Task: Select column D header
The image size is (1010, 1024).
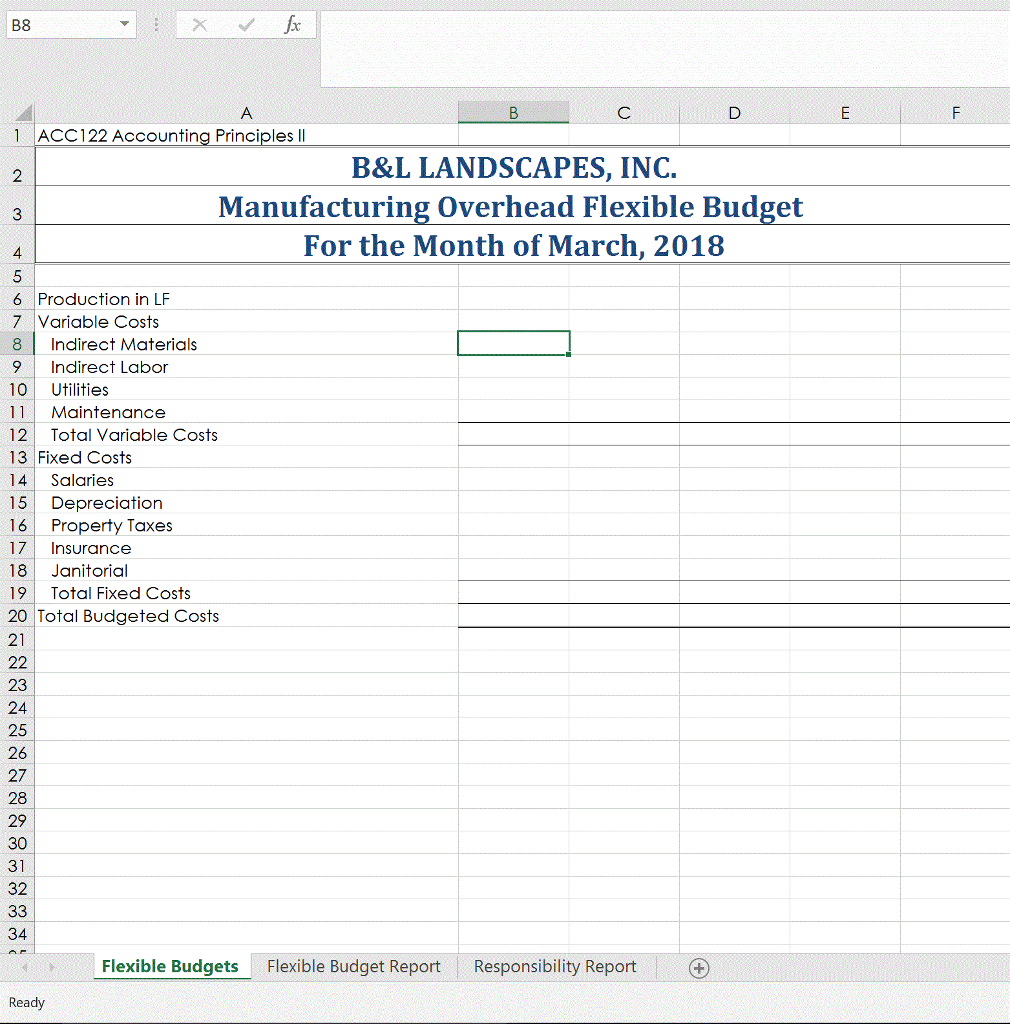Action: tap(734, 113)
